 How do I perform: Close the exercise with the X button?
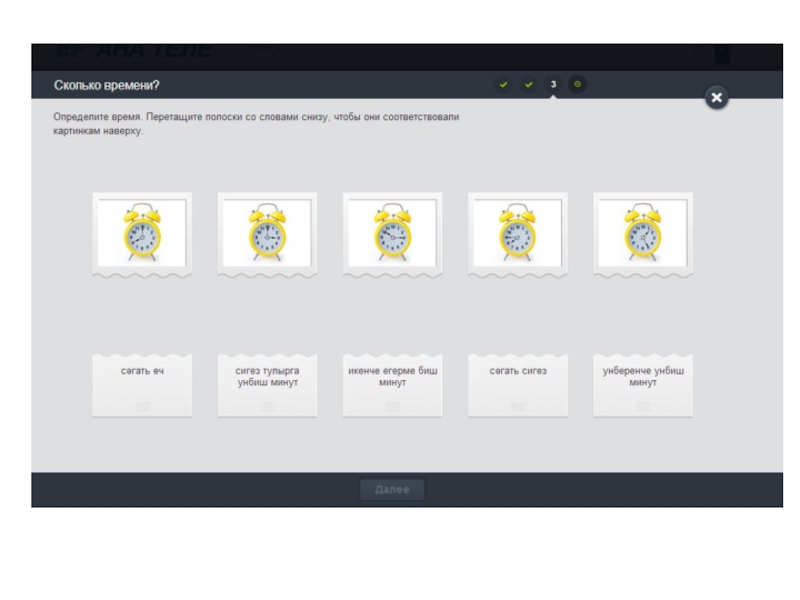click(716, 97)
